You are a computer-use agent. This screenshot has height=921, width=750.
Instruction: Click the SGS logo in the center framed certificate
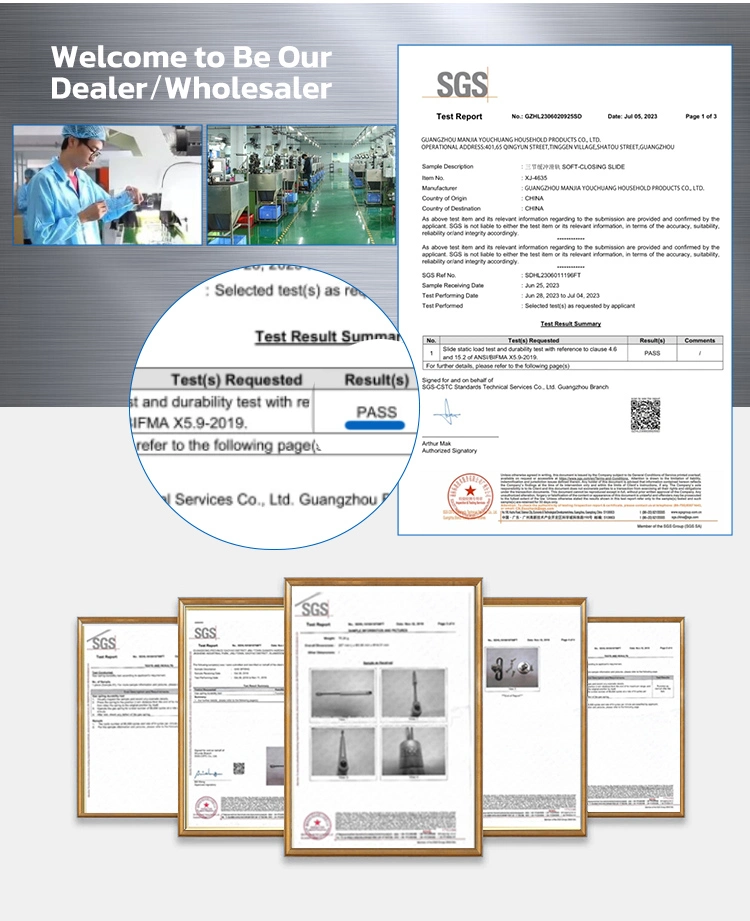coord(314,607)
